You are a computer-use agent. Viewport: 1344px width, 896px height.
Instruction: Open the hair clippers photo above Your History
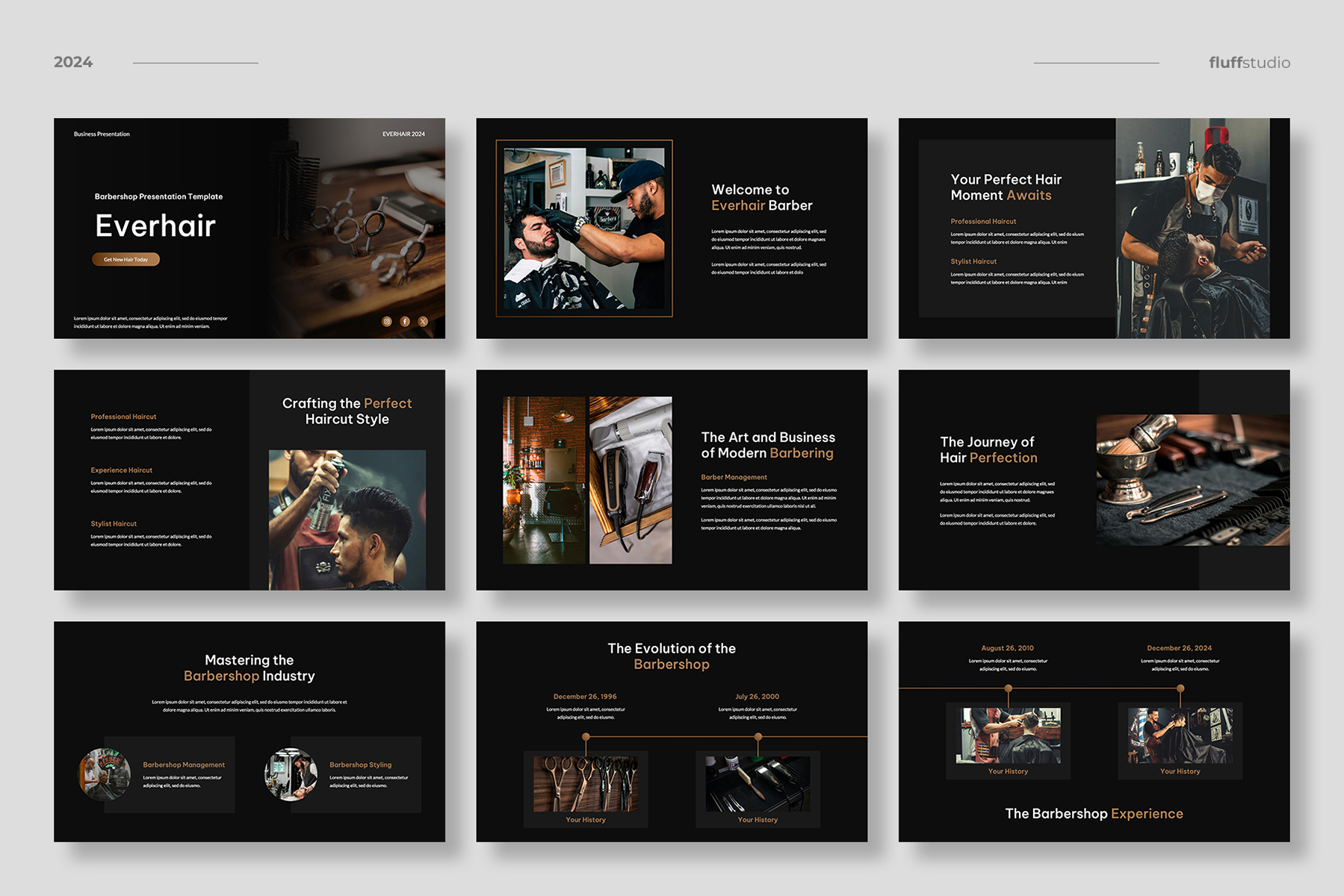pos(758,784)
